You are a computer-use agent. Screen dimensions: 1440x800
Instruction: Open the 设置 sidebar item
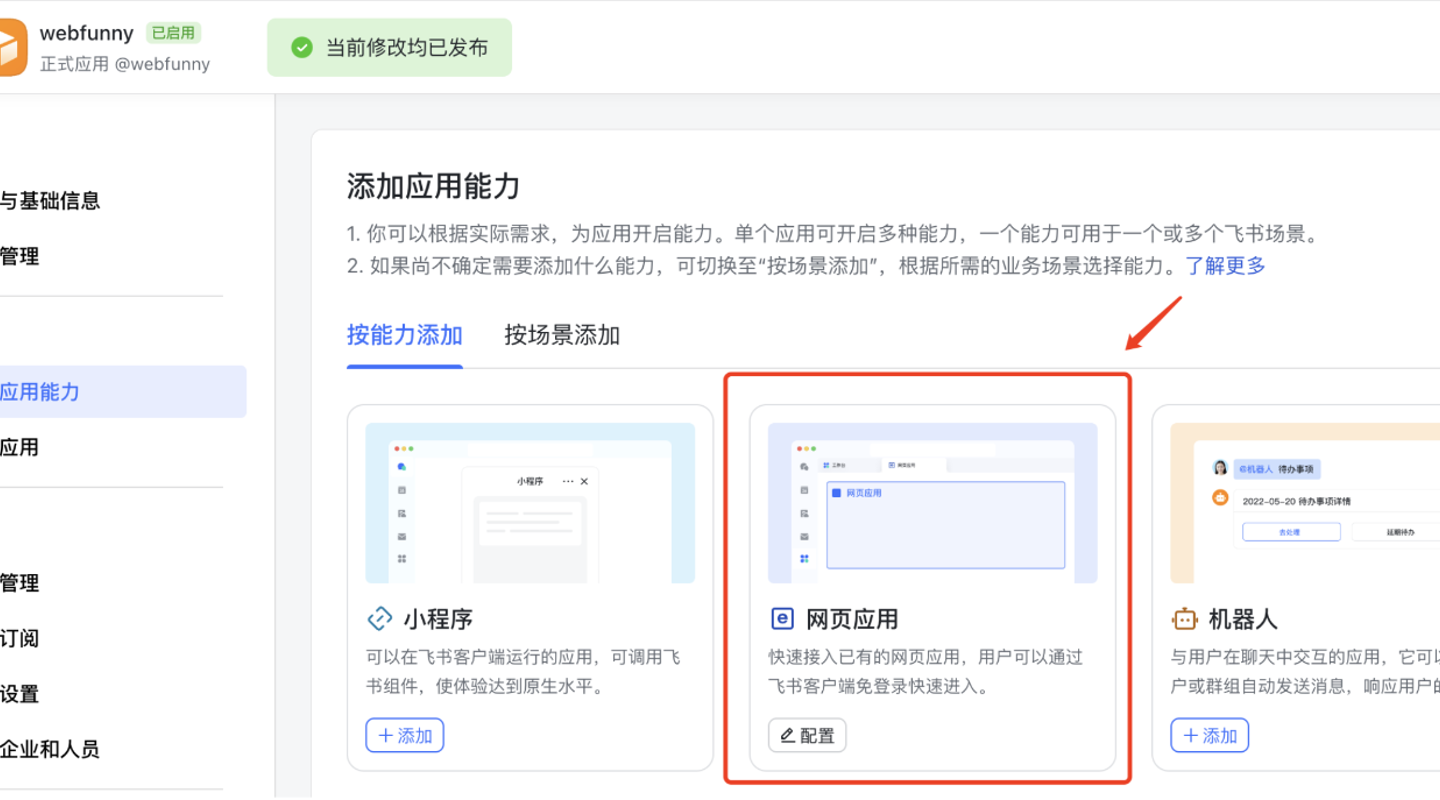pos(20,695)
